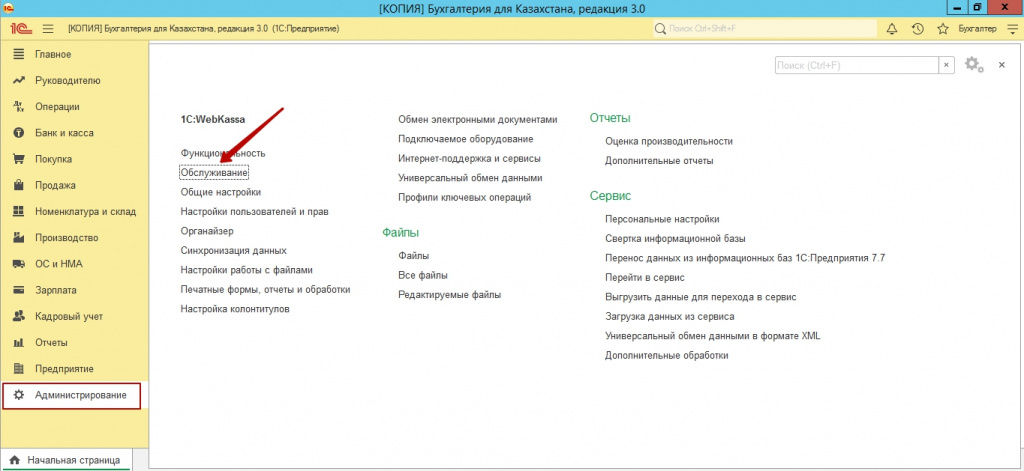Screen dimensions: 1024x471
Task: Open Синхронизация данных
Action: (234, 250)
